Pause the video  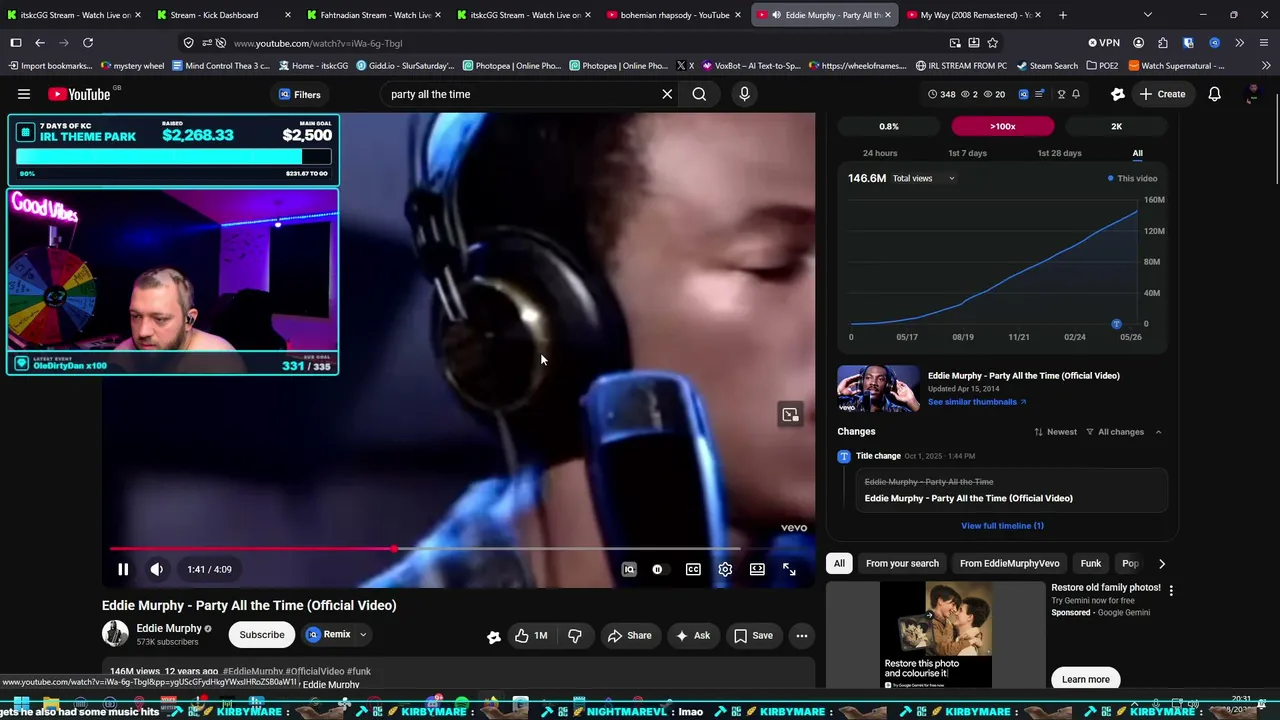pos(123,569)
